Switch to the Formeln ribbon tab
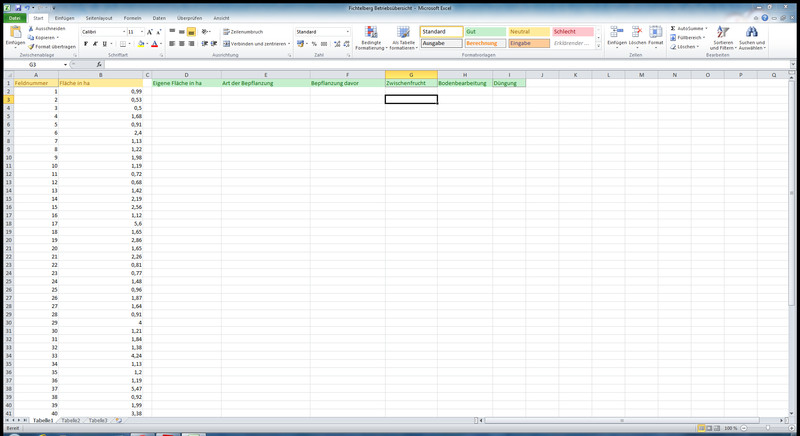Image resolution: width=800 pixels, height=436 pixels. [x=132, y=18]
